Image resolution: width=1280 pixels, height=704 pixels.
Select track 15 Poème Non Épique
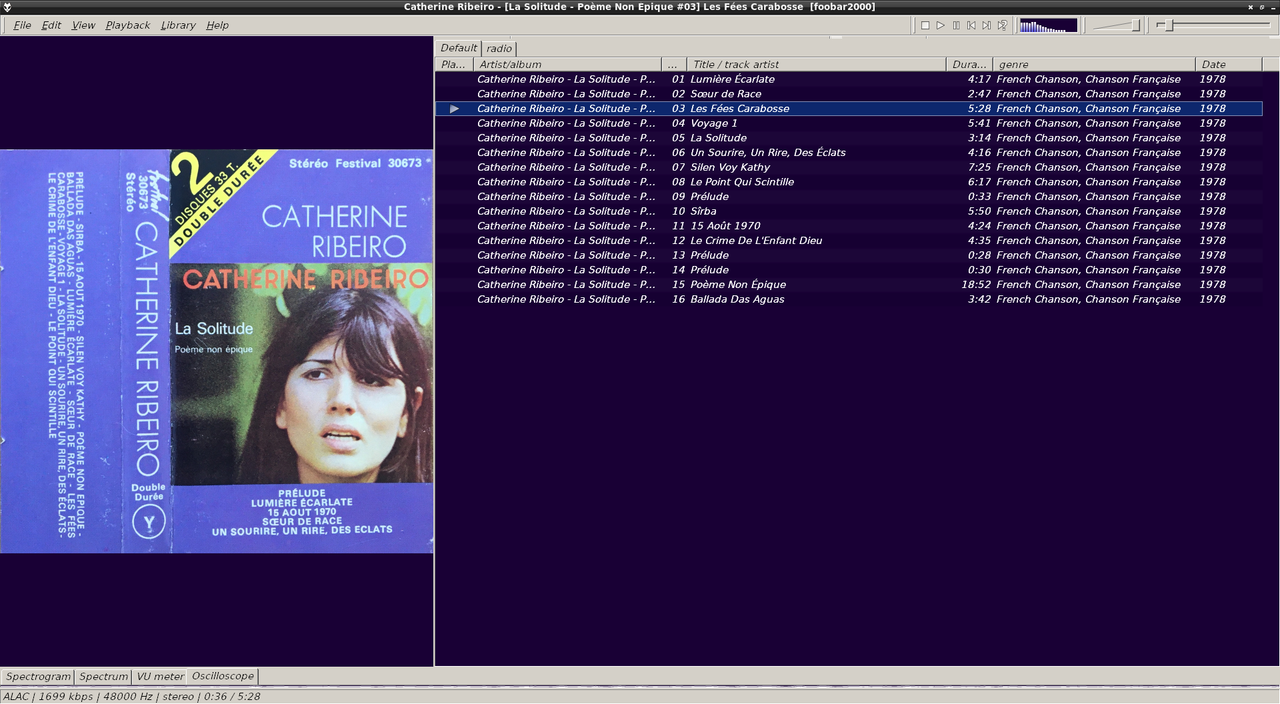point(849,284)
